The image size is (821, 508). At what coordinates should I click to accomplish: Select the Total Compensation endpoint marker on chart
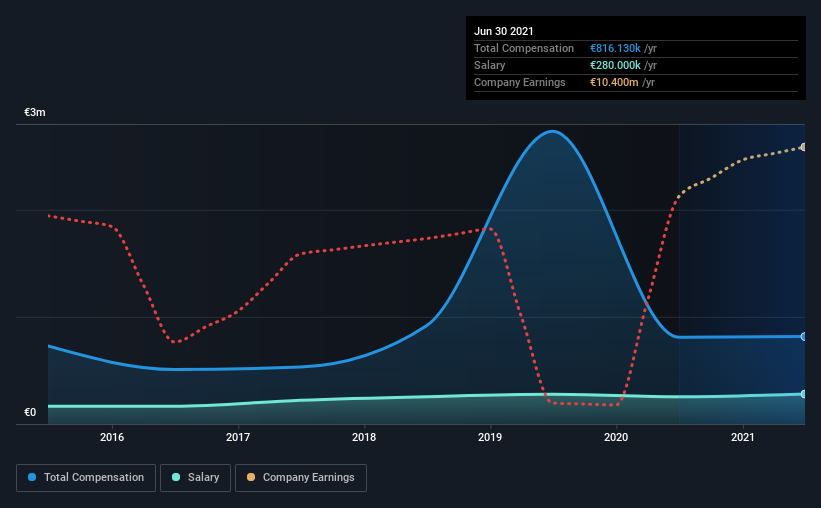click(x=803, y=337)
